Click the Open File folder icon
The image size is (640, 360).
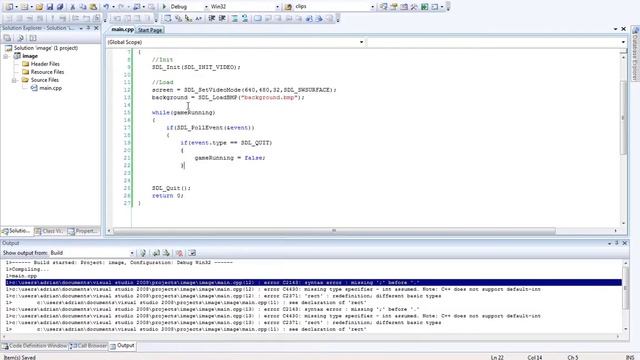pyautogui.click(x=39, y=7)
